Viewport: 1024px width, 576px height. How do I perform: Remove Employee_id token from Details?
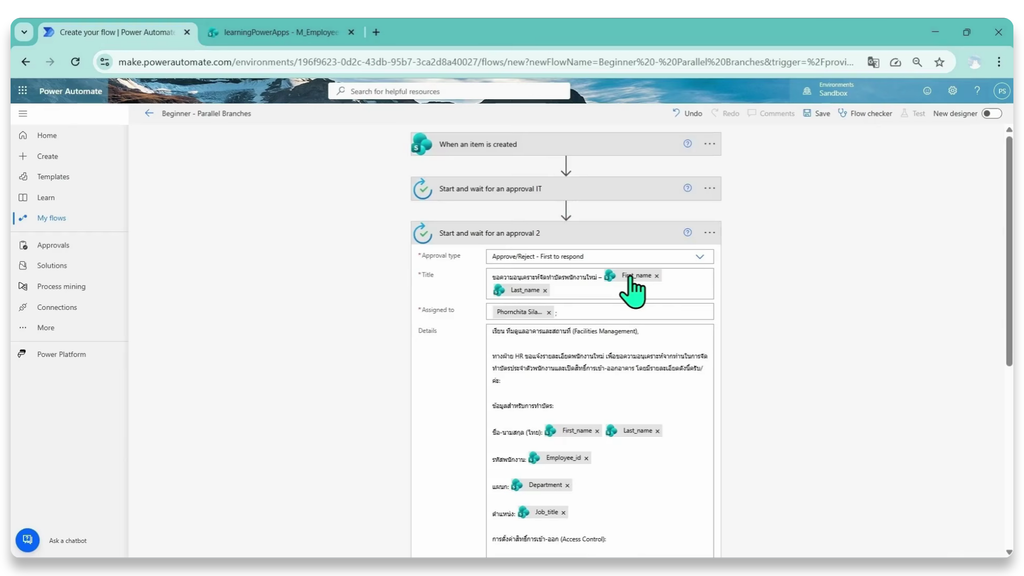[x=586, y=458]
